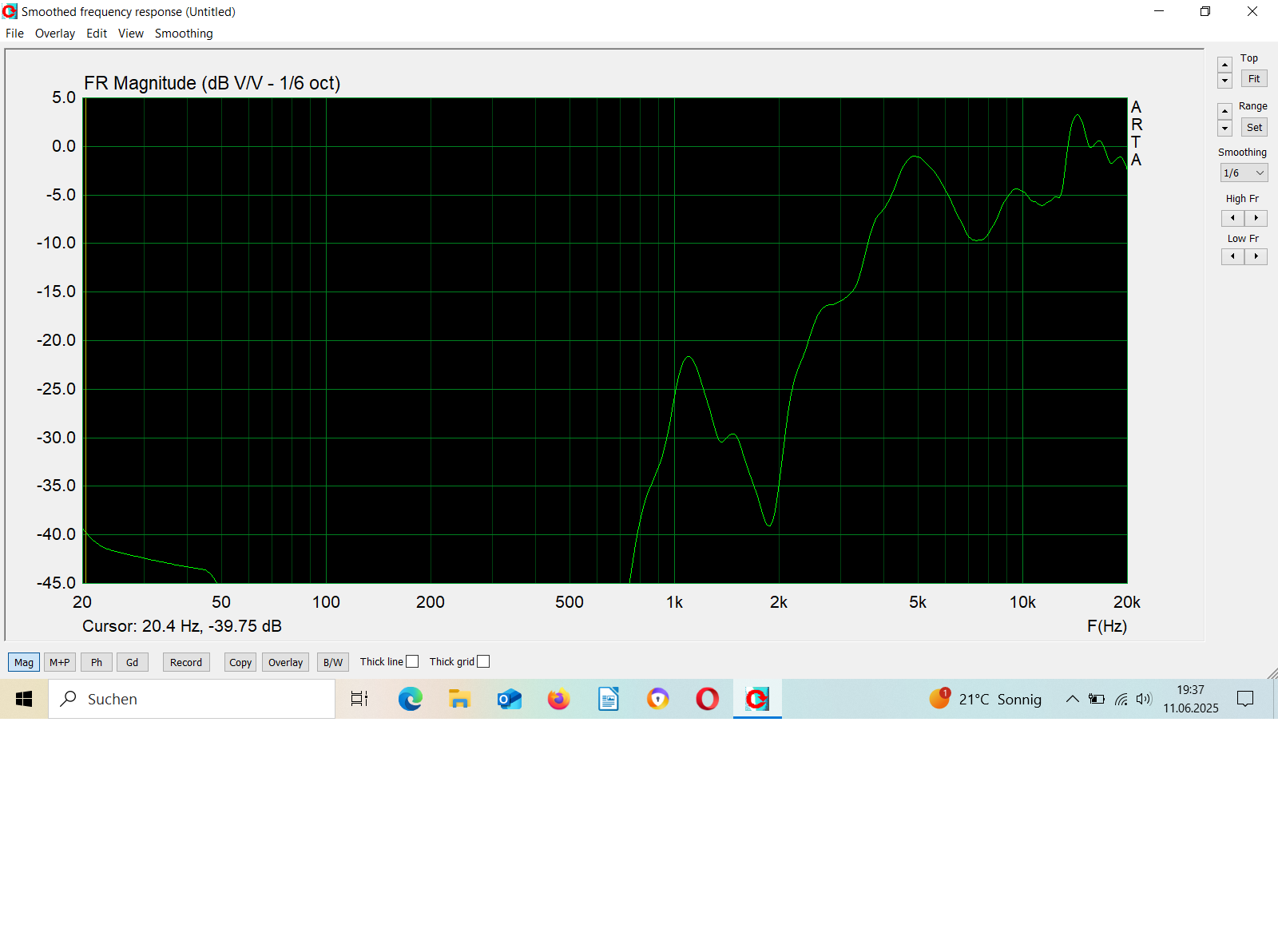Viewport: 1278px width, 952px height.
Task: Click inside the frequency response plot
Action: 605,340
